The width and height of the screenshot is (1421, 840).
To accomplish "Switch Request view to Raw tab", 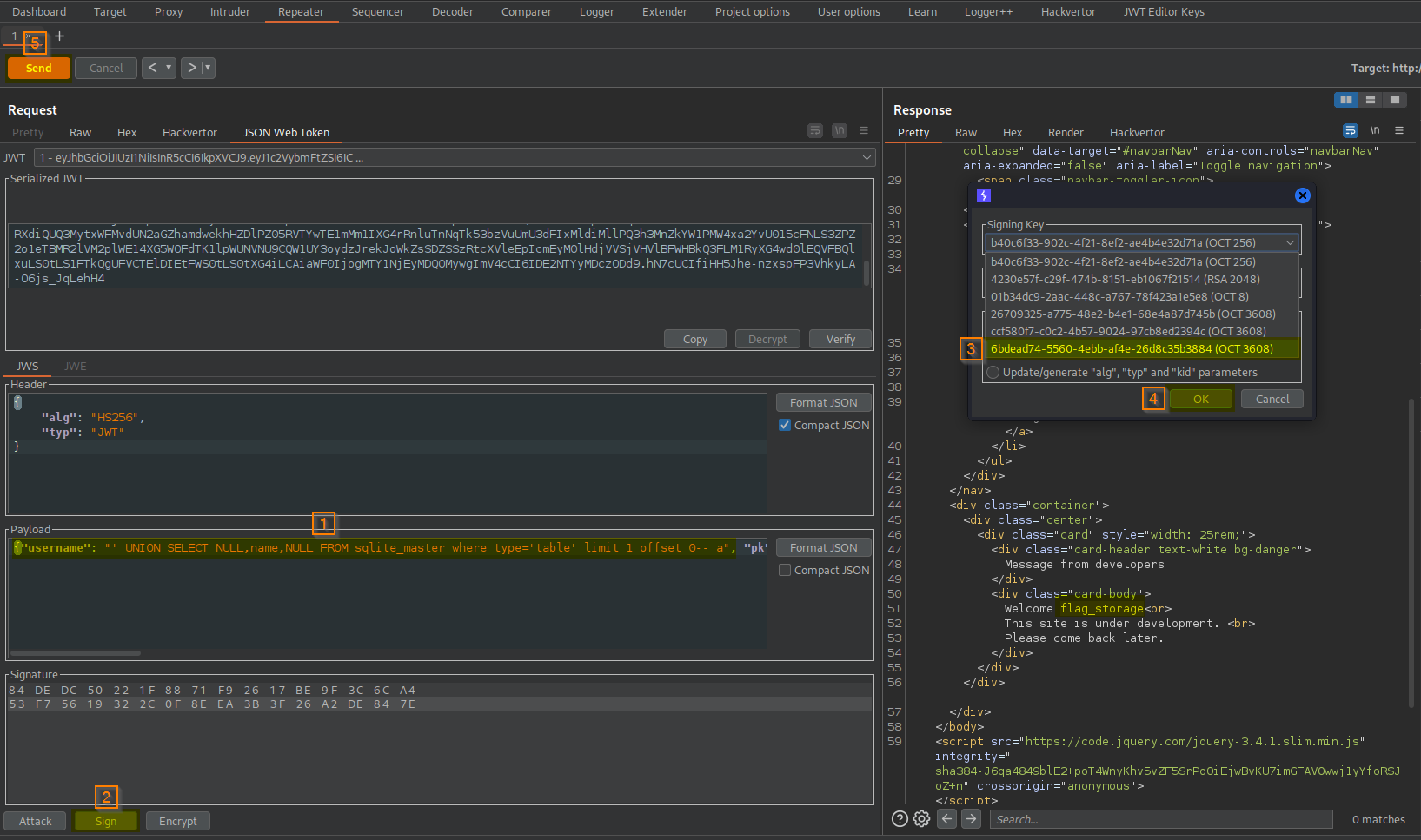I will point(80,132).
